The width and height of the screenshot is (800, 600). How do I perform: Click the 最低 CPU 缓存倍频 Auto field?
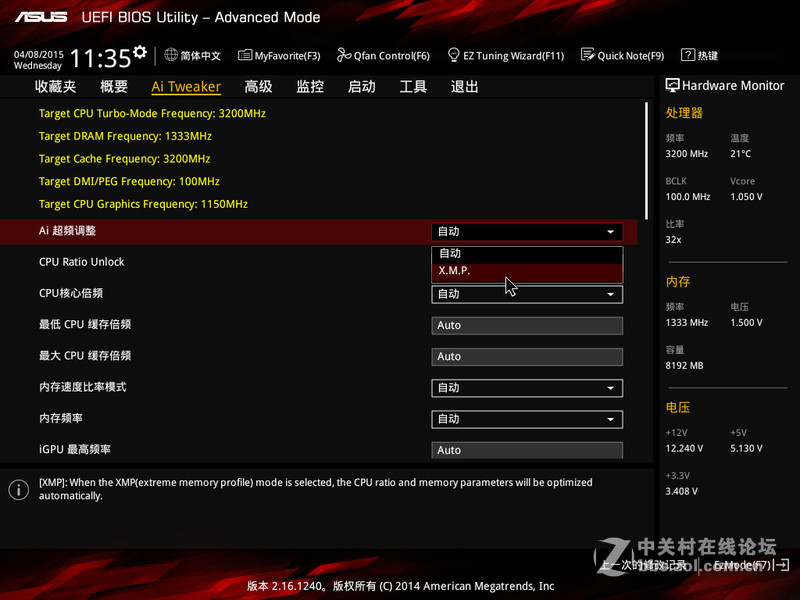[x=527, y=325]
